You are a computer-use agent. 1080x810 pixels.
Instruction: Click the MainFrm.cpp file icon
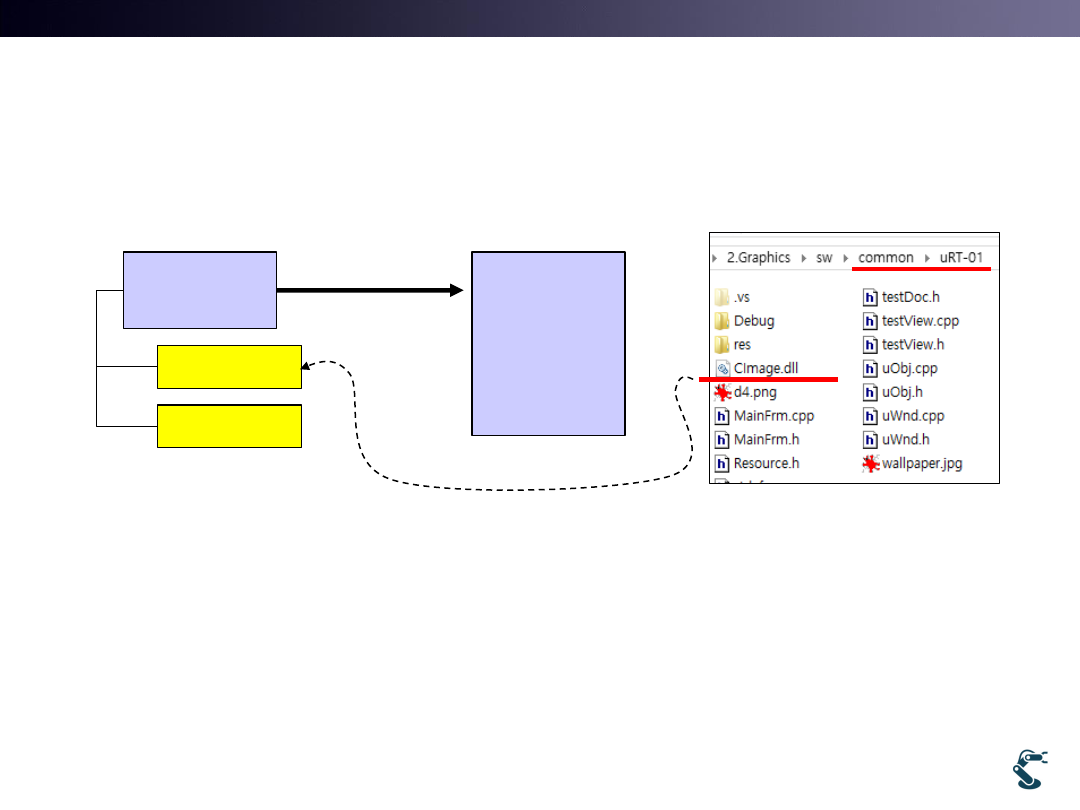[x=724, y=416]
